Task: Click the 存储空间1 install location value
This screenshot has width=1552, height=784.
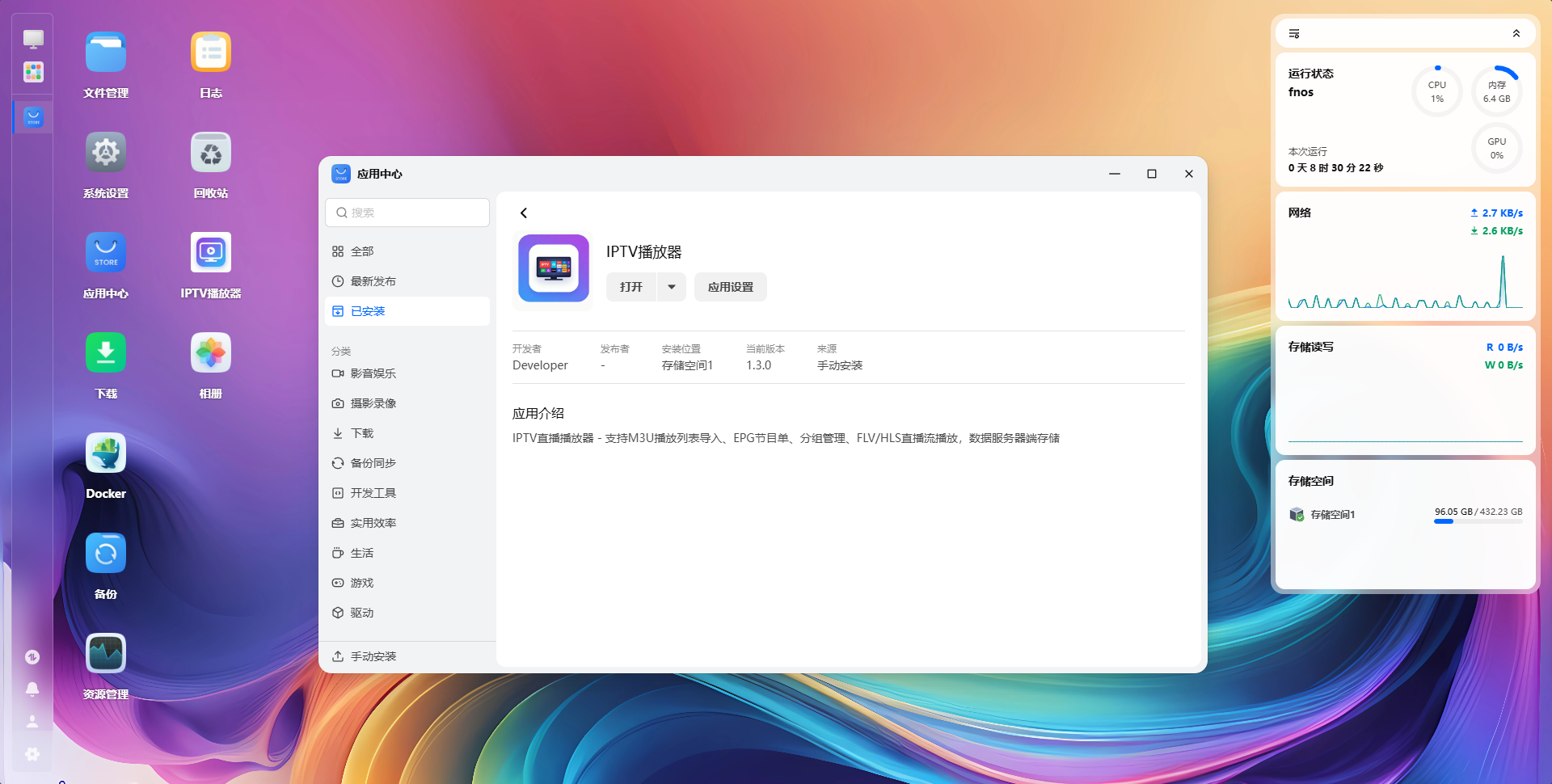Action: pyautogui.click(x=688, y=365)
